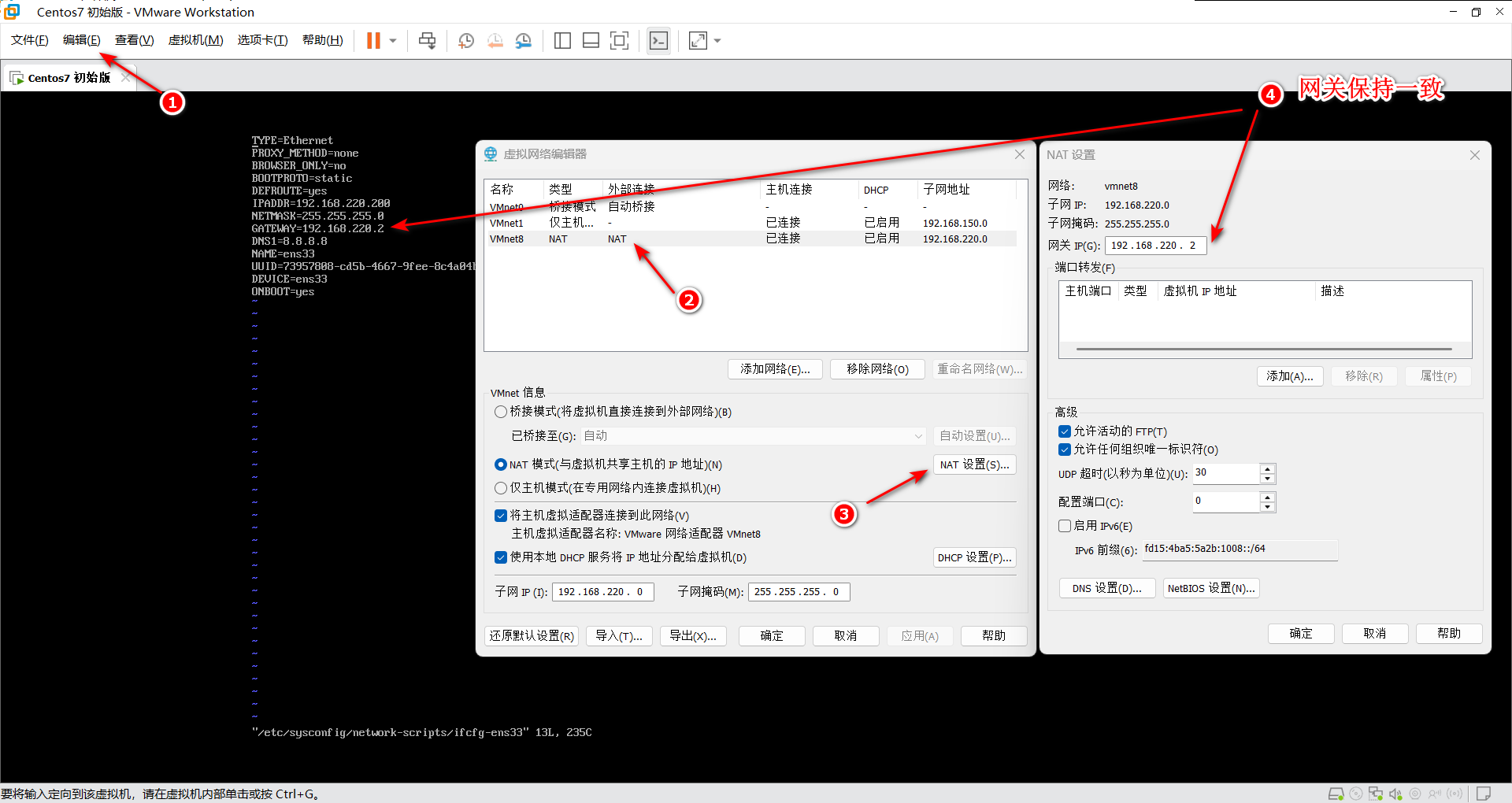Open the 文件(F) menu
Image resolution: width=1512 pixels, height=803 pixels.
tap(30, 40)
